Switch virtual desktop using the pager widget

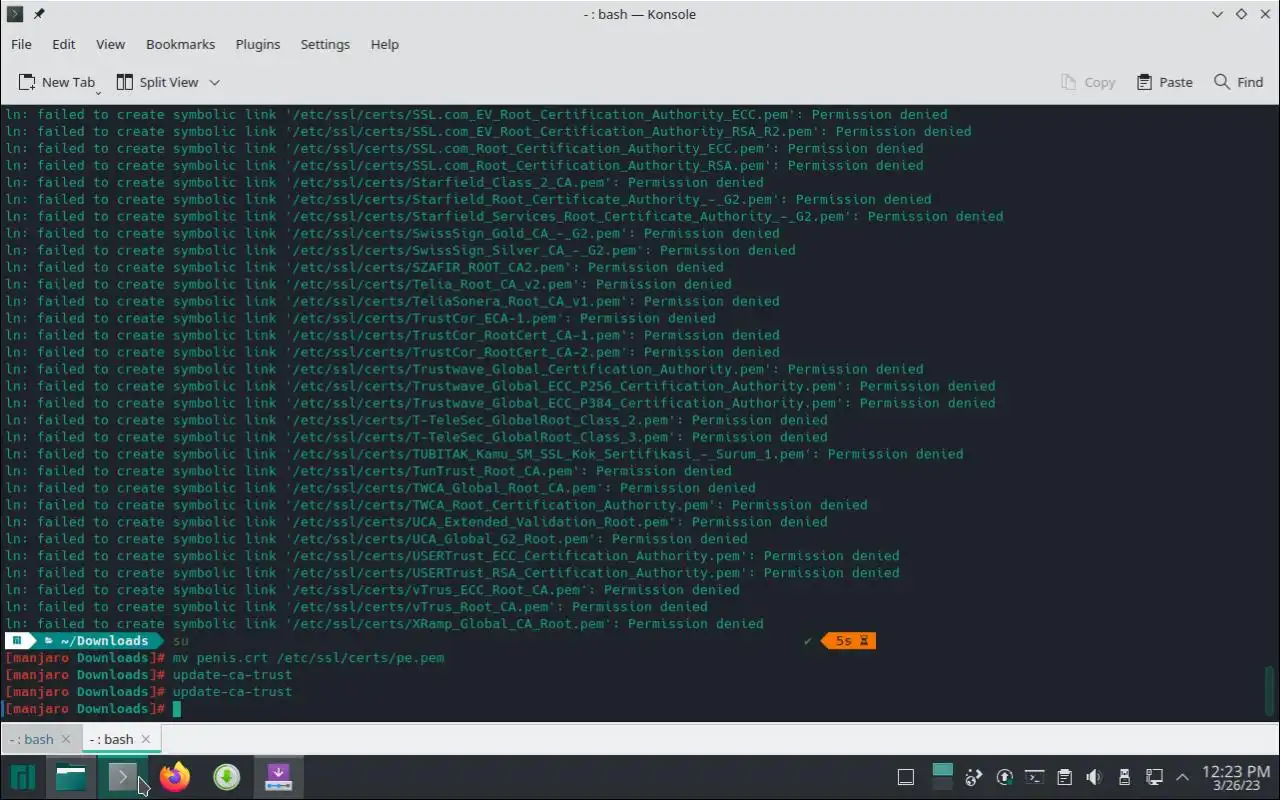click(943, 777)
